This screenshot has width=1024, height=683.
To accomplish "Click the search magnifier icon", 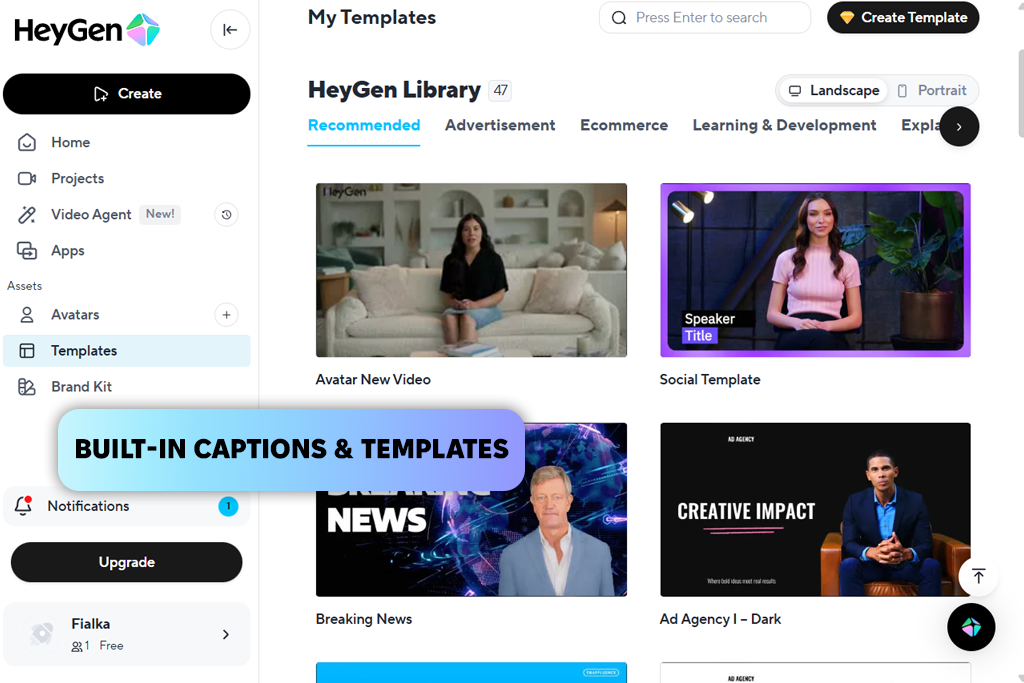I will (618, 18).
